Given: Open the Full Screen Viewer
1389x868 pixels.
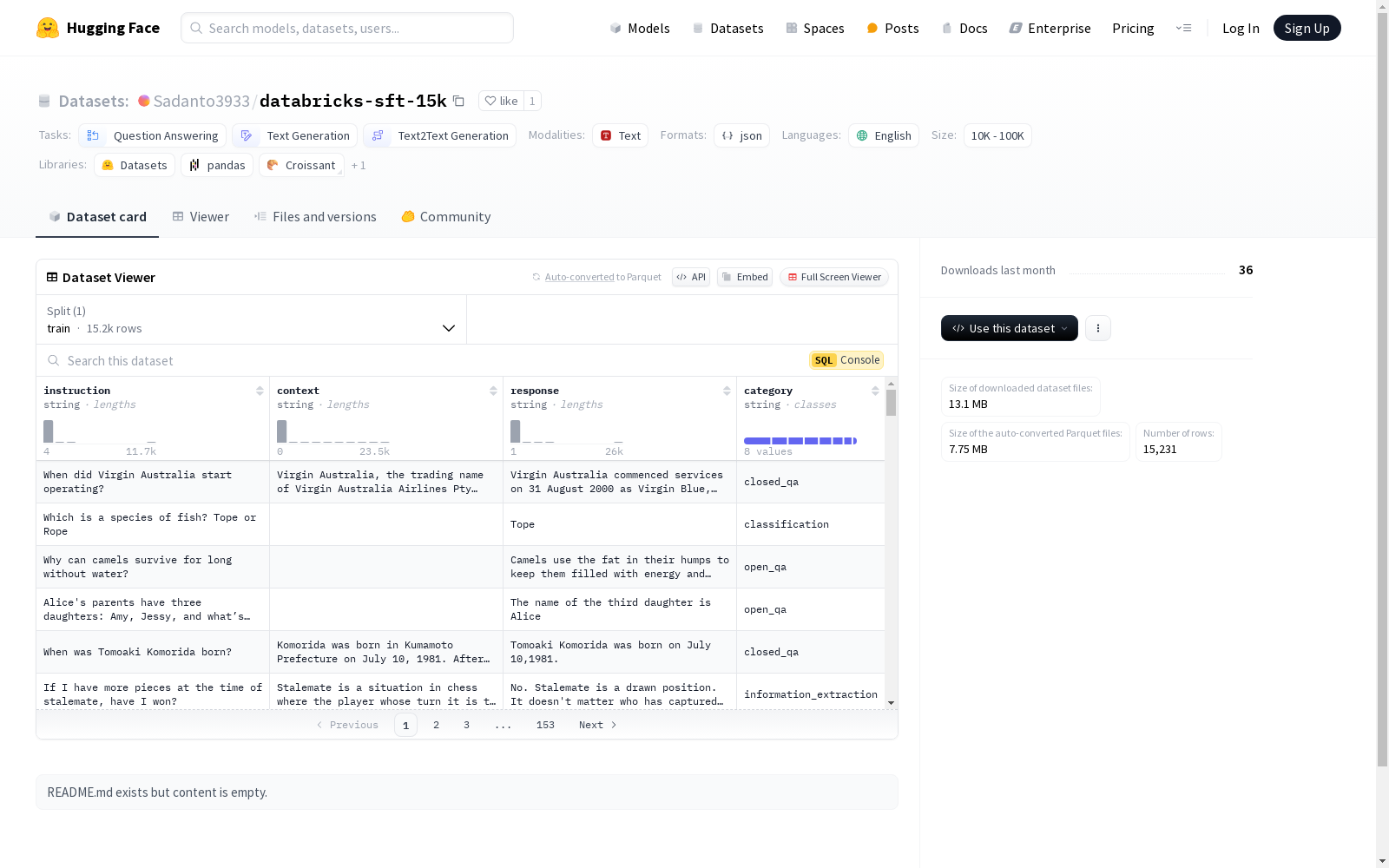Looking at the screenshot, I should pyautogui.click(x=834, y=277).
